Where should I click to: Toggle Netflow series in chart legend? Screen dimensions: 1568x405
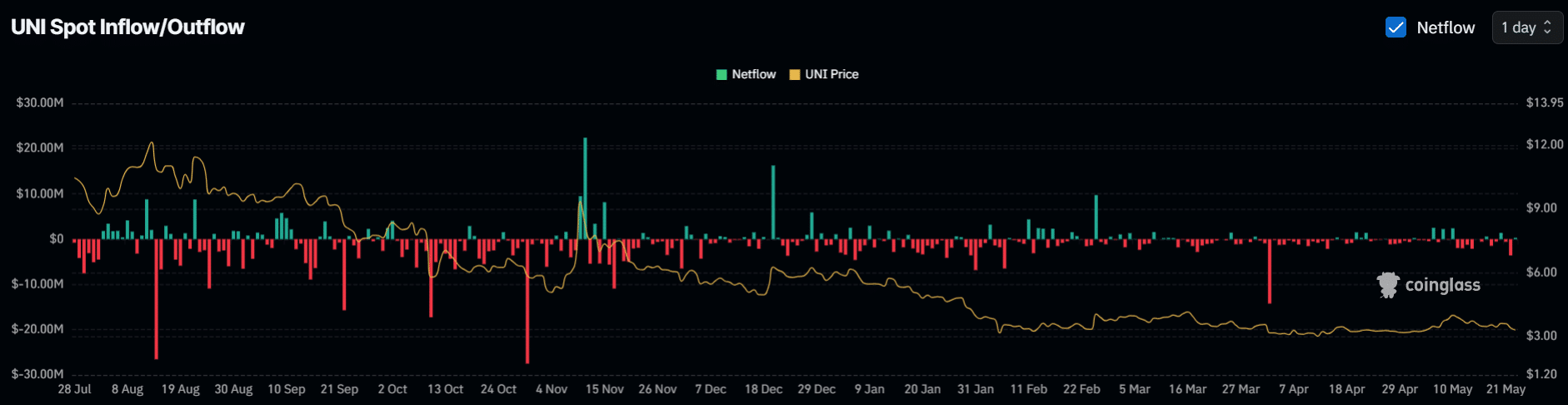point(746,74)
